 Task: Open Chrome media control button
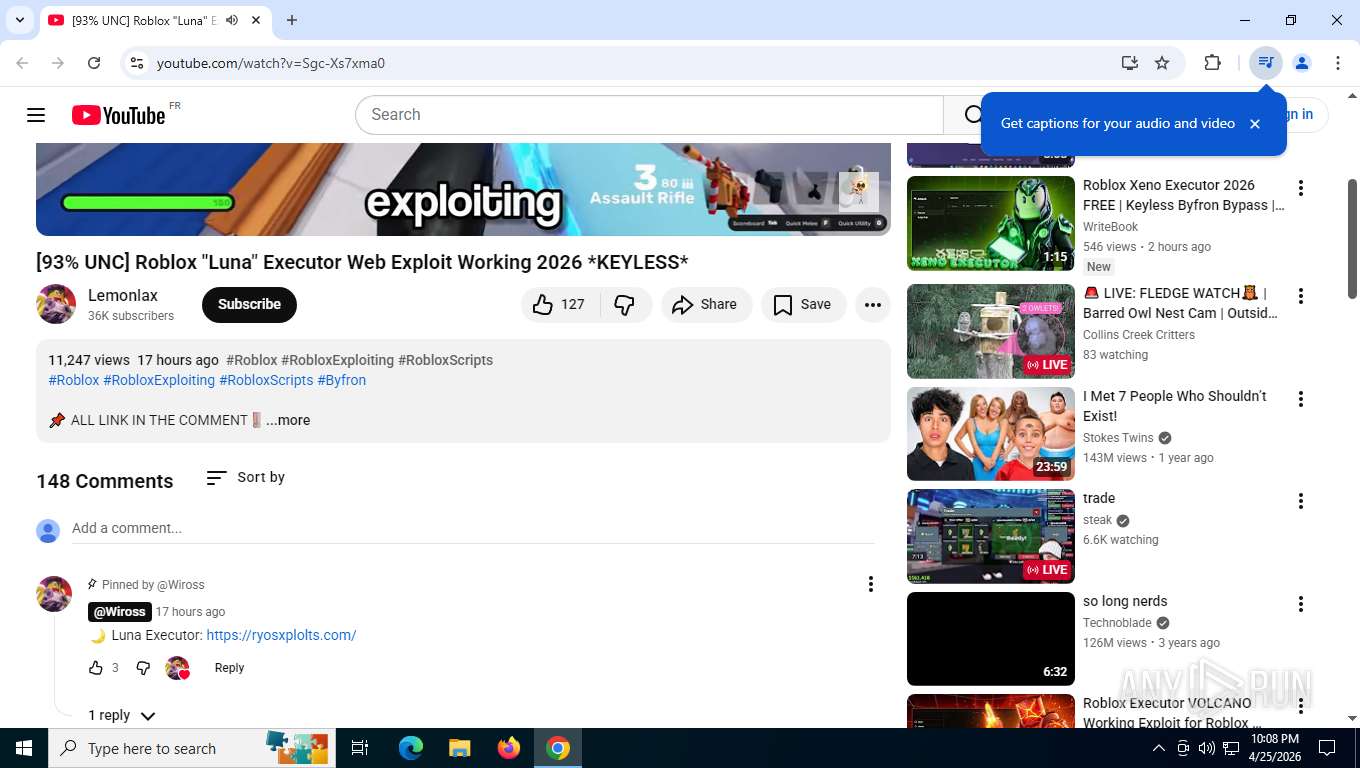click(1266, 63)
